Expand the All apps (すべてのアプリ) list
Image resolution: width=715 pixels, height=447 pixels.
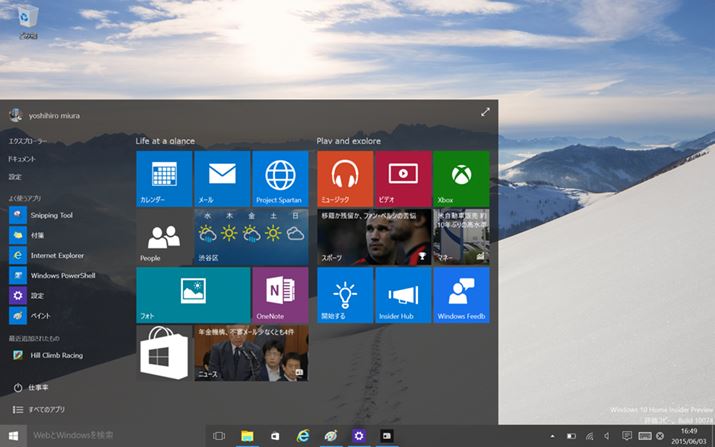point(45,410)
